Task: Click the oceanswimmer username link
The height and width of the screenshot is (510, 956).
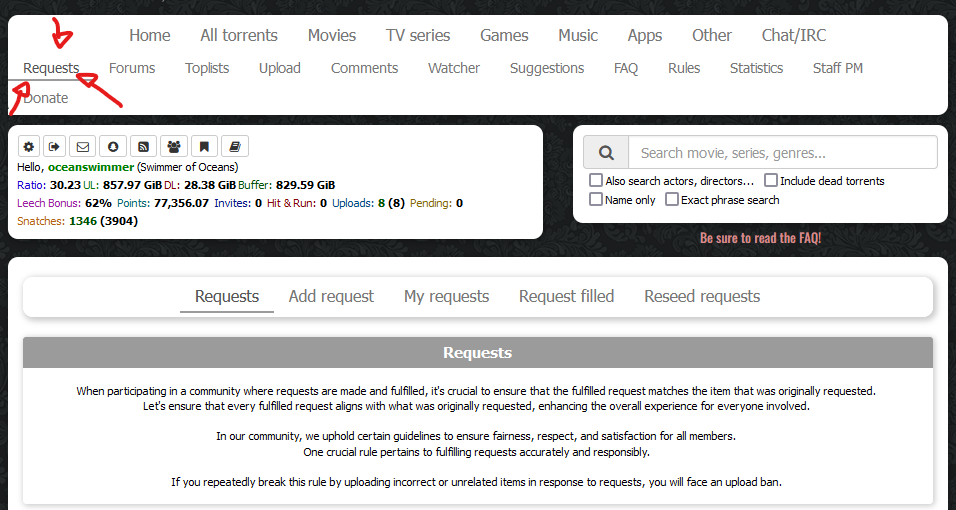Action: click(x=91, y=167)
